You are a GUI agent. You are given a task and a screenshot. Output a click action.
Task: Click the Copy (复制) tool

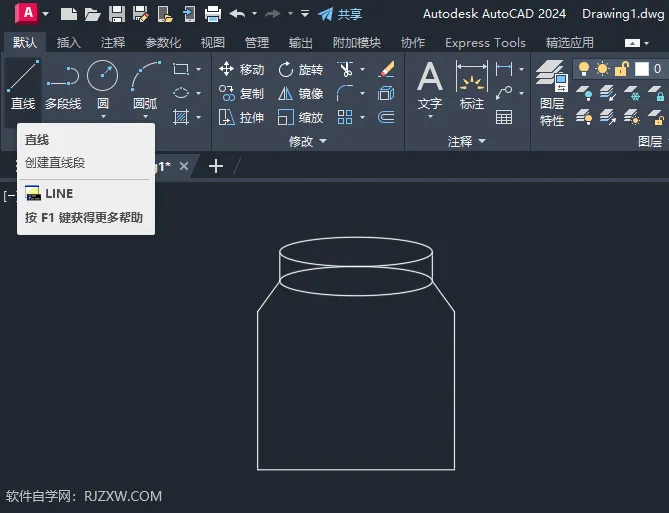[241, 93]
